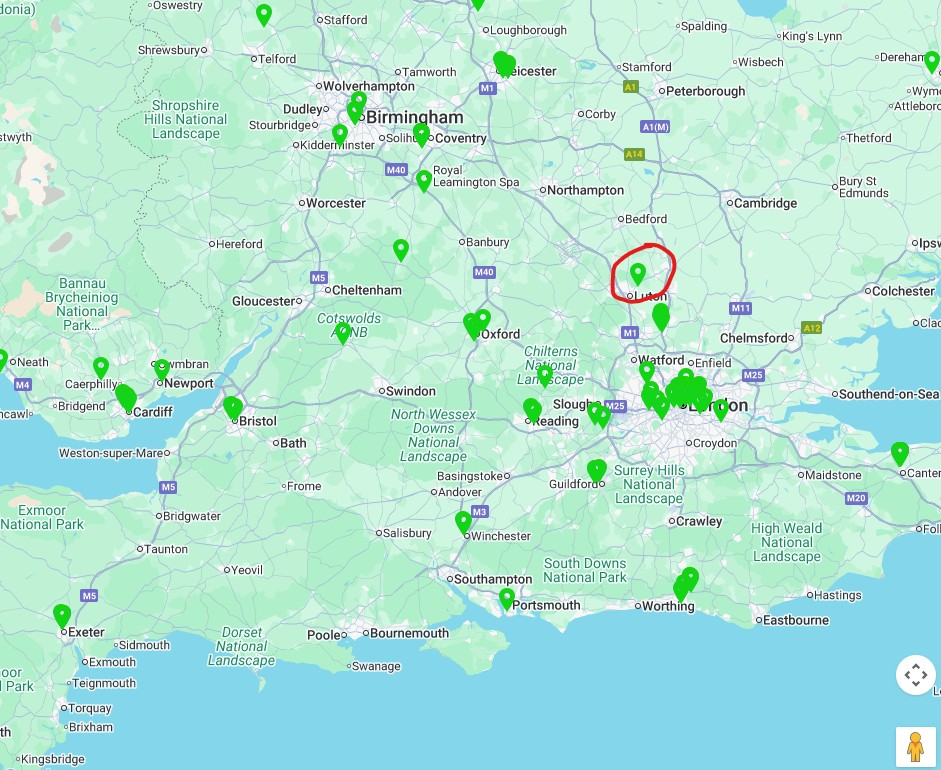Click the Pegman Street View icon
This screenshot has width=941, height=770.
tap(915, 747)
